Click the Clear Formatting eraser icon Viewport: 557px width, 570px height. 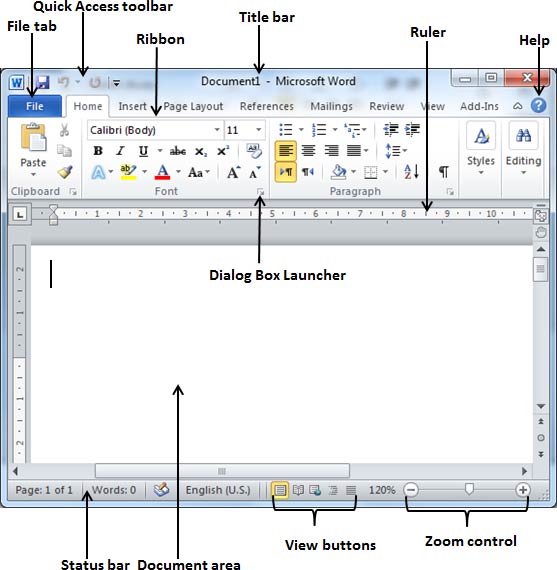pos(254,151)
